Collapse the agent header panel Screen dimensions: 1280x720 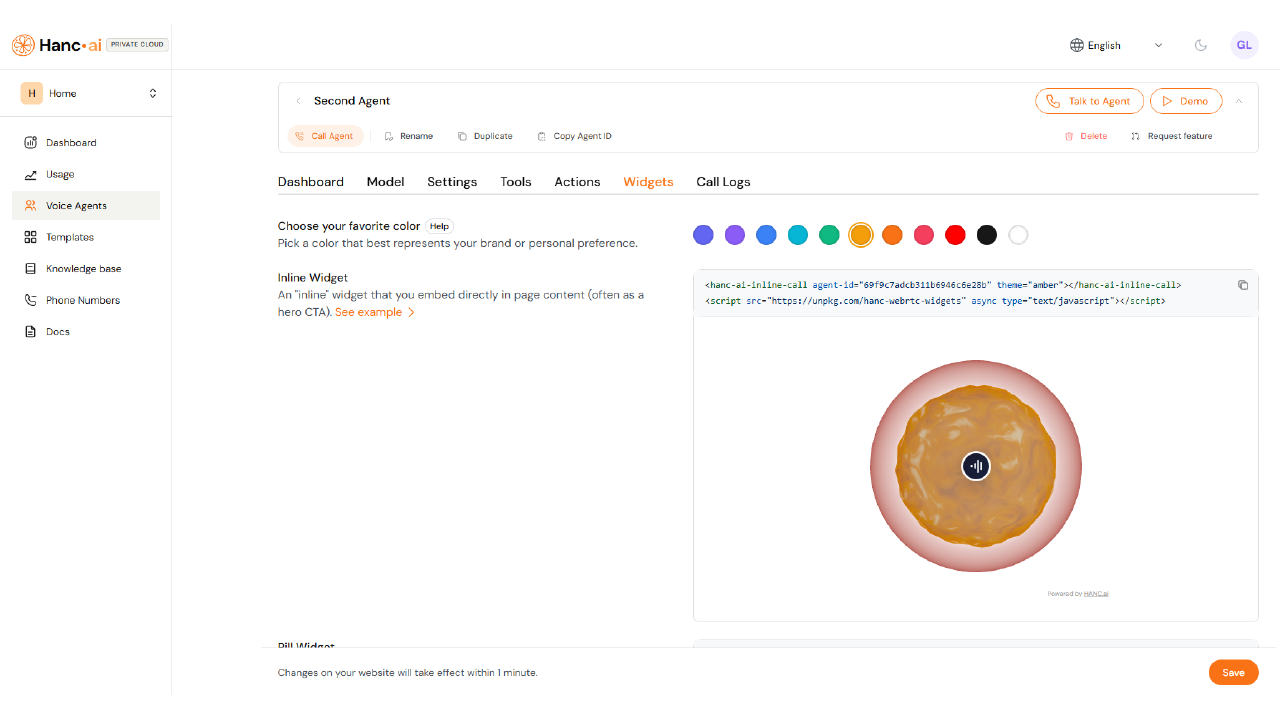[1239, 101]
